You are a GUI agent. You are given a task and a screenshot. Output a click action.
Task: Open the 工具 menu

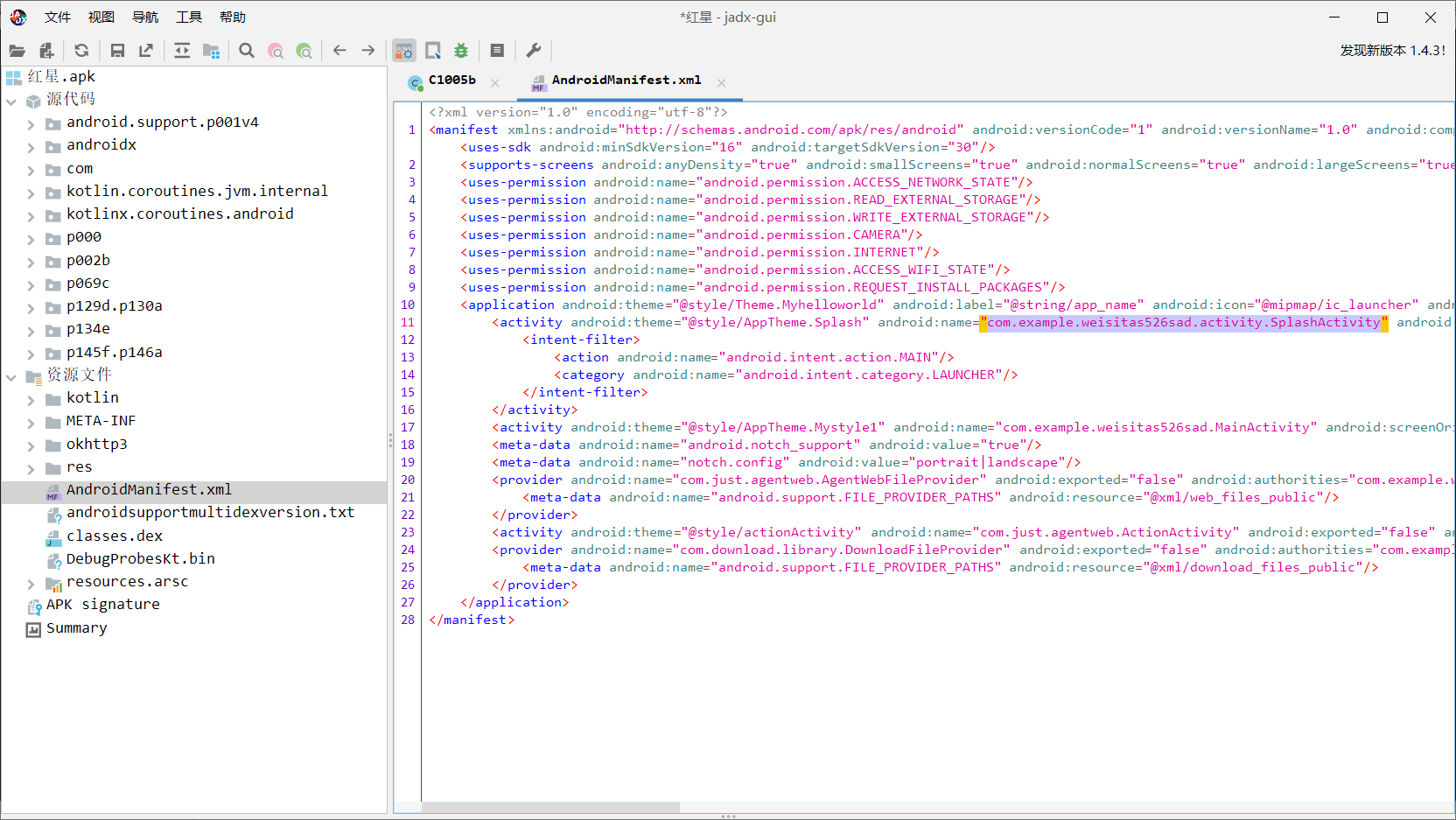188,18
